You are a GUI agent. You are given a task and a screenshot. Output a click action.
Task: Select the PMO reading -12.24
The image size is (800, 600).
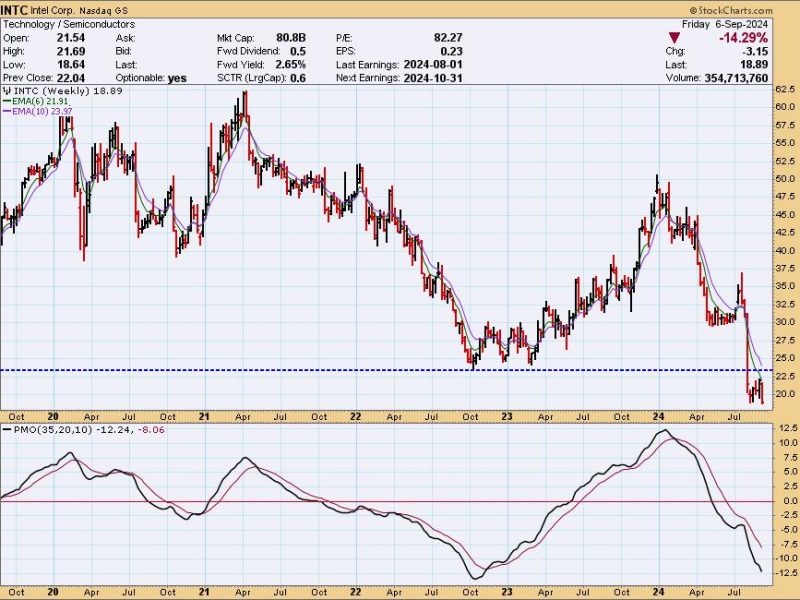point(113,430)
